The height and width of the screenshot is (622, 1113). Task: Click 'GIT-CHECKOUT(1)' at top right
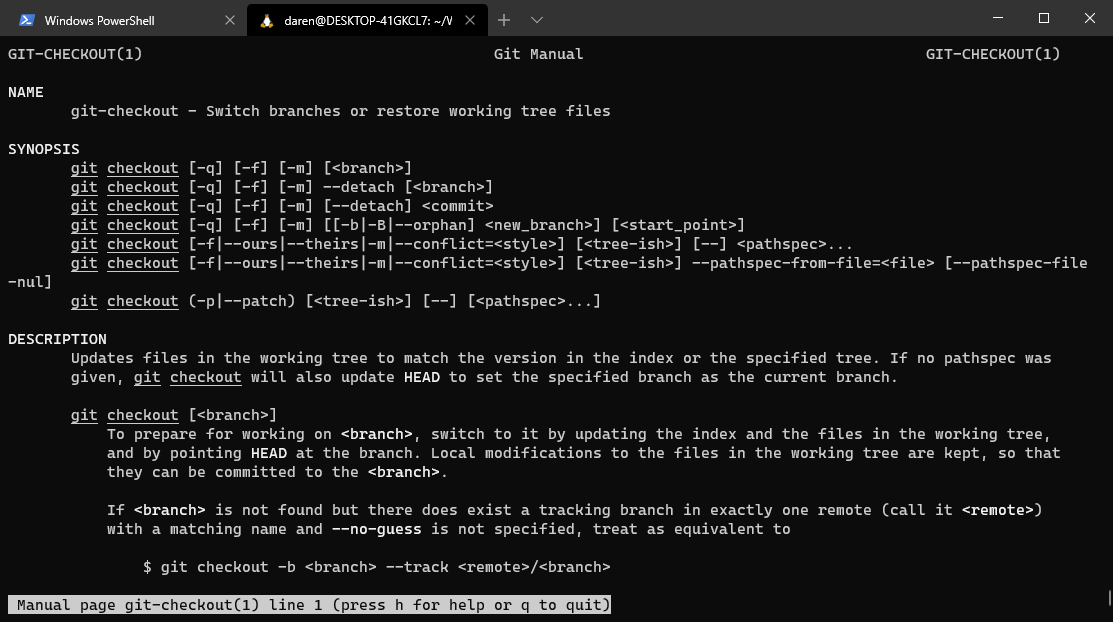(x=993, y=54)
